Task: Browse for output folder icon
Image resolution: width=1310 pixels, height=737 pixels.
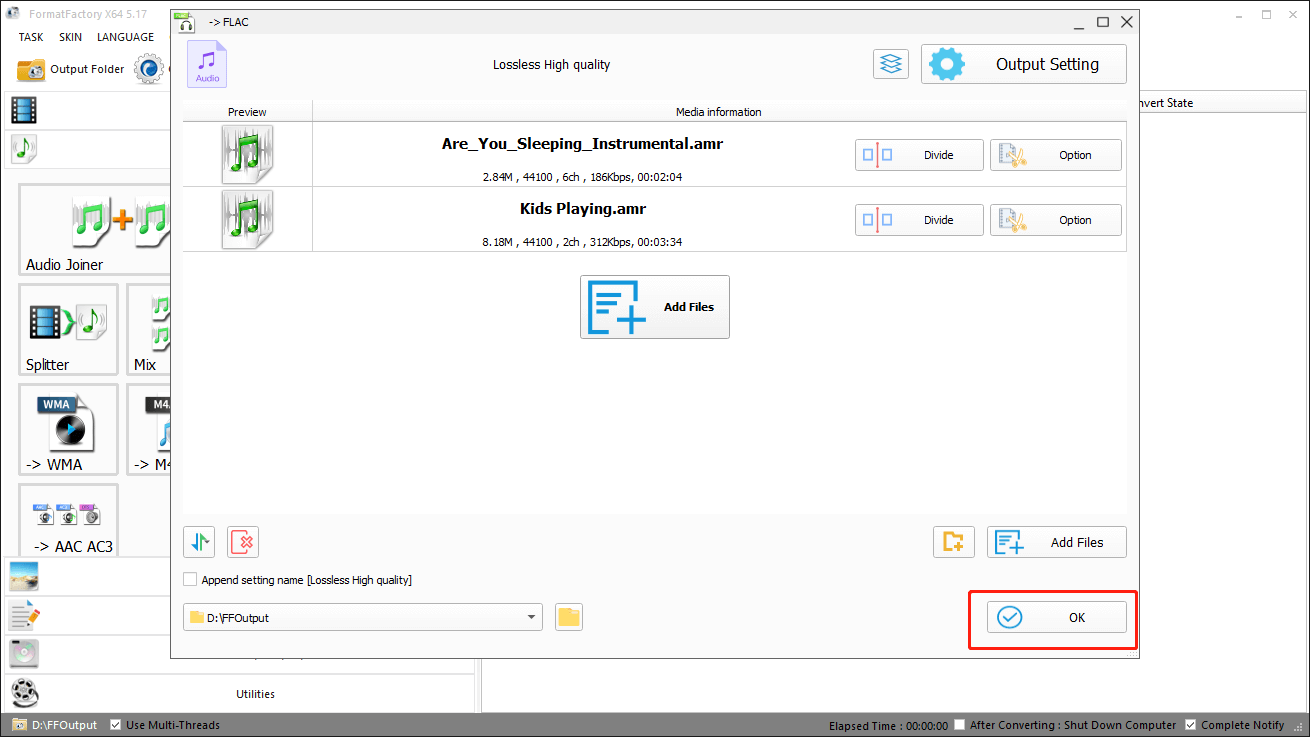Action: pos(569,617)
